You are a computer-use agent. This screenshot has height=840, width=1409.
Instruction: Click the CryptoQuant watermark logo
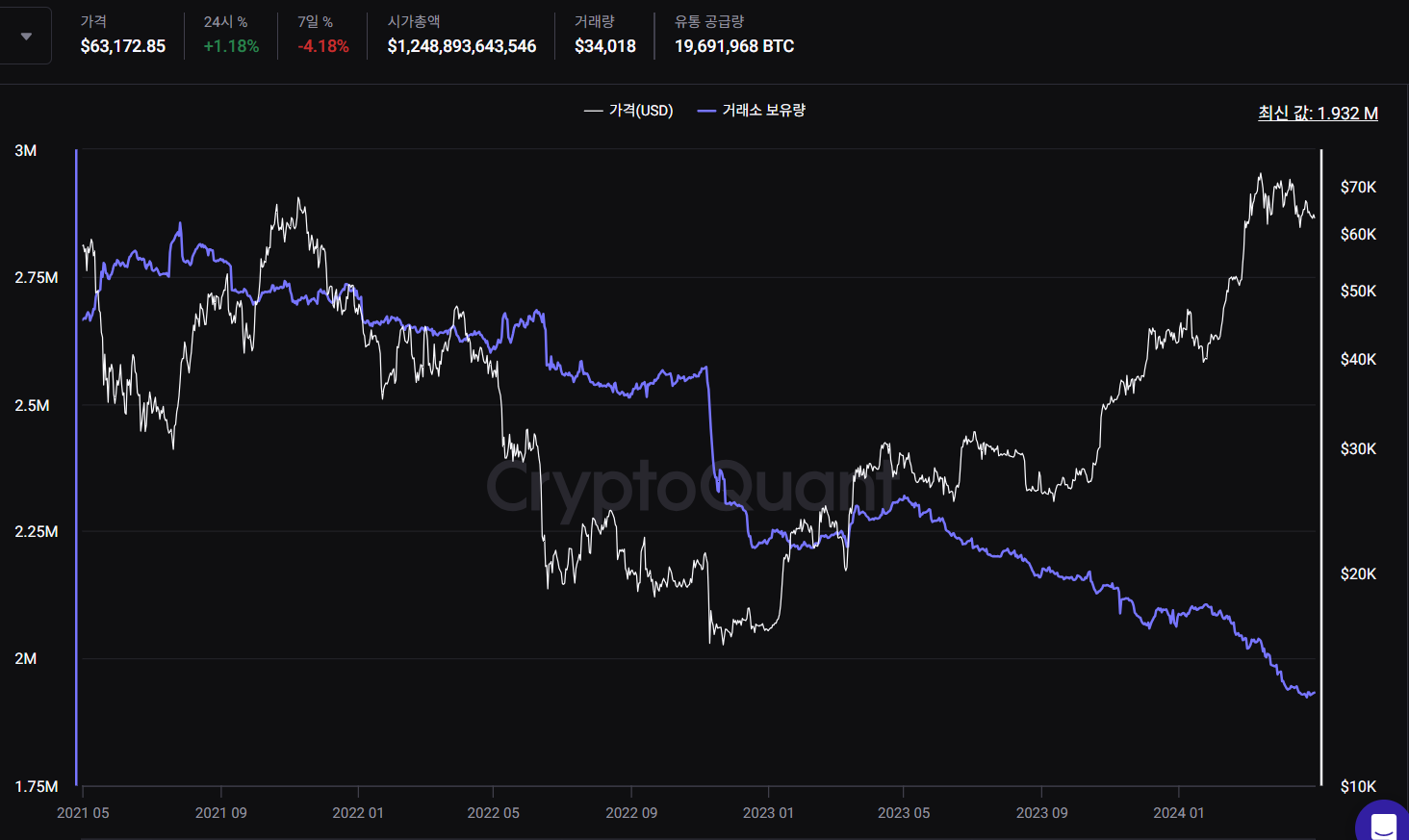pyautogui.click(x=689, y=487)
